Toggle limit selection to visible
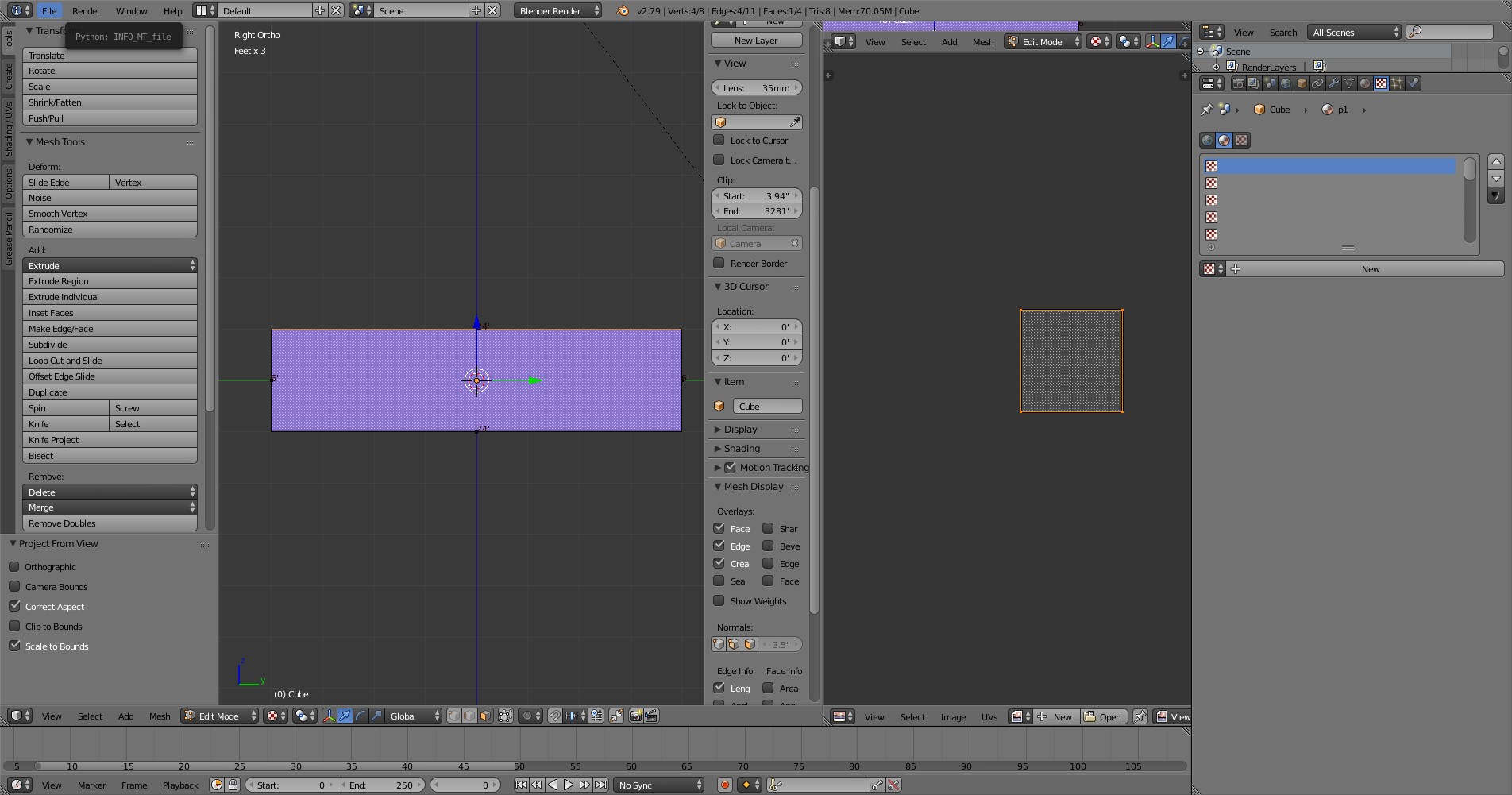This screenshot has height=795, width=1512. click(x=506, y=716)
